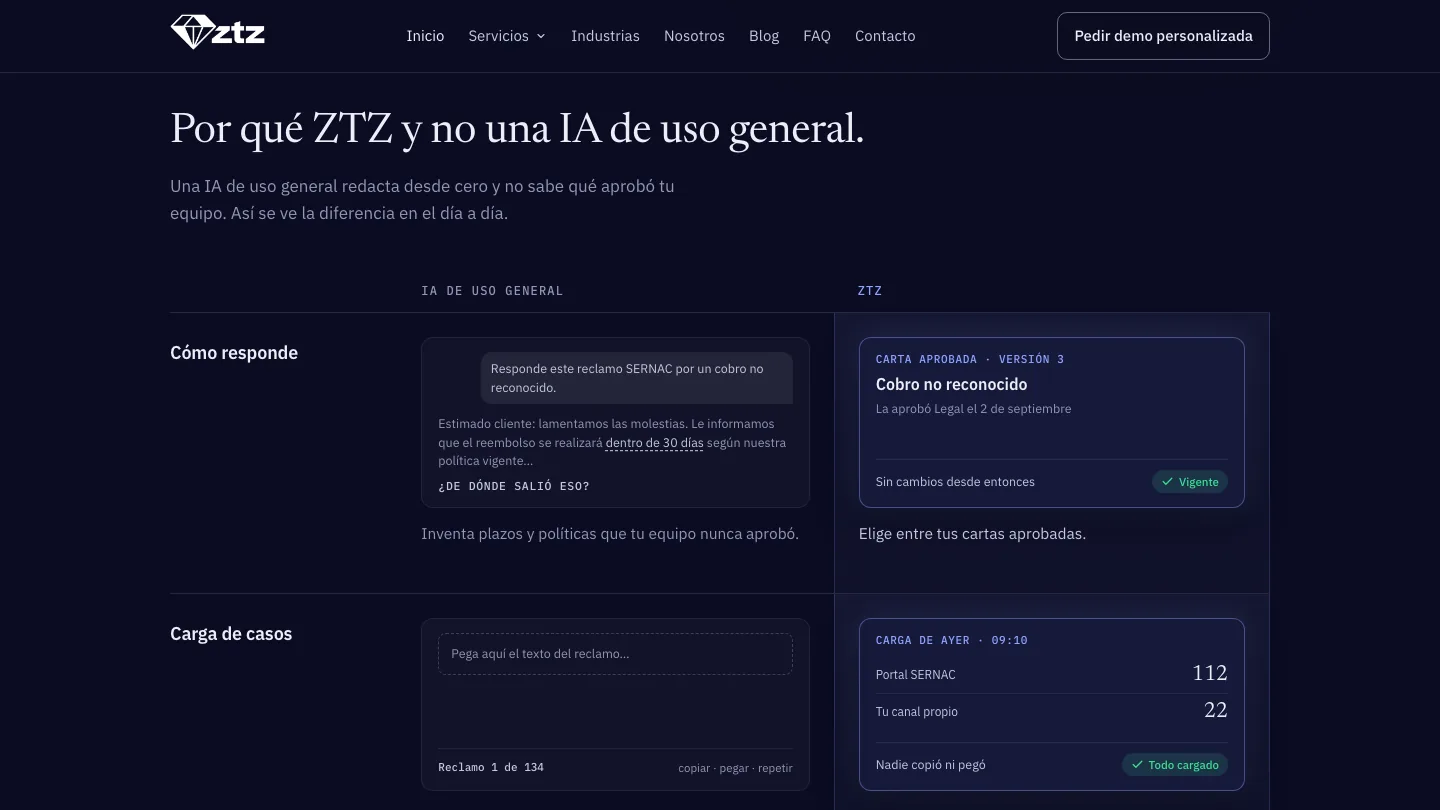This screenshot has height=810, width=1440.
Task: Click the 'Tu canal propio' count 22
Action: (1215, 710)
